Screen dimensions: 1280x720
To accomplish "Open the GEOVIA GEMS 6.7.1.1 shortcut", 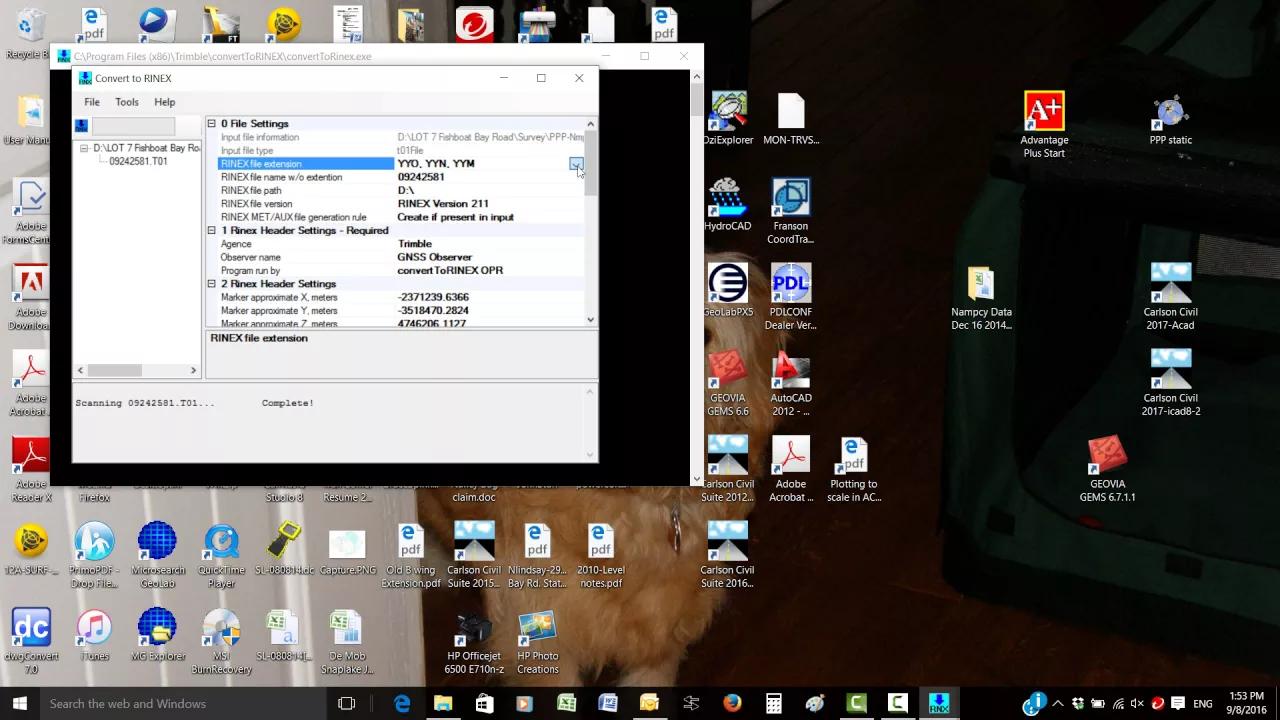I will [x=1107, y=468].
